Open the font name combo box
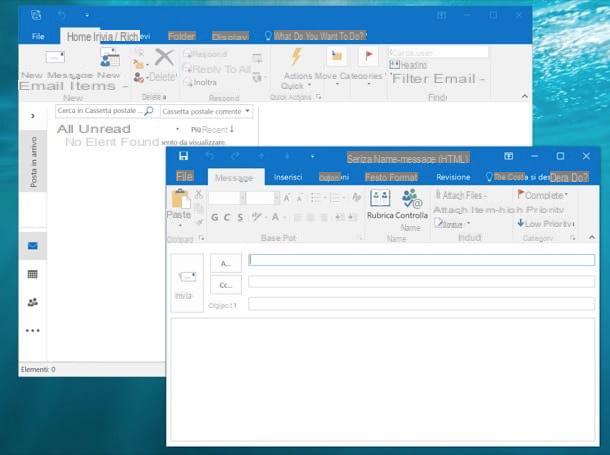Viewport: 610px width, 455px height. 226,198
